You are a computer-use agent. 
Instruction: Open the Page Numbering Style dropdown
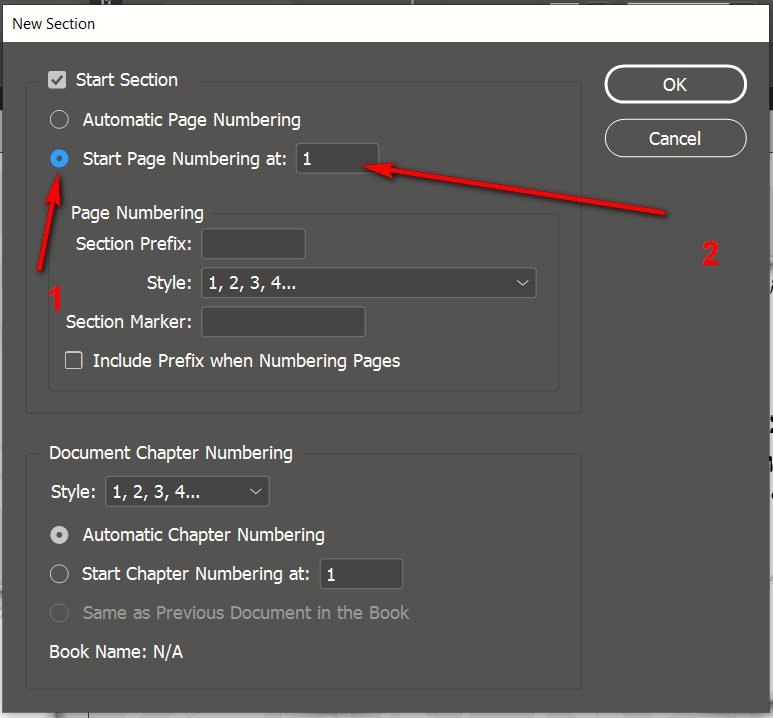pyautogui.click(x=369, y=283)
